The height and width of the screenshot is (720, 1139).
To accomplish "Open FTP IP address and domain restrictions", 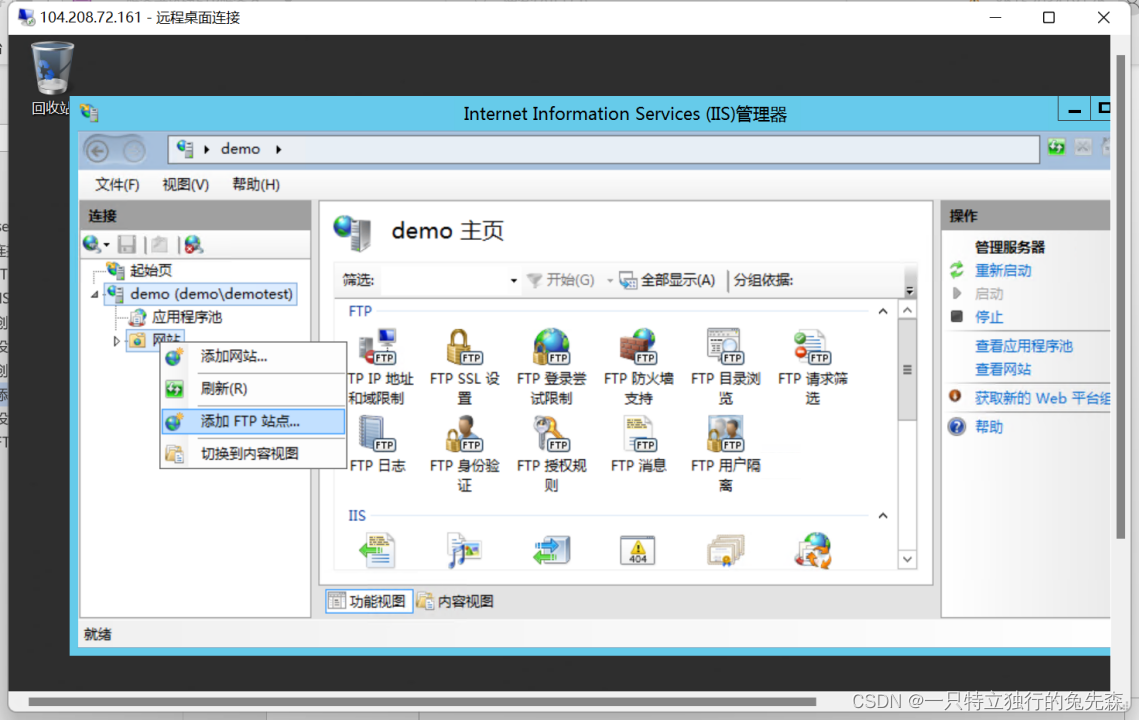I will click(380, 366).
